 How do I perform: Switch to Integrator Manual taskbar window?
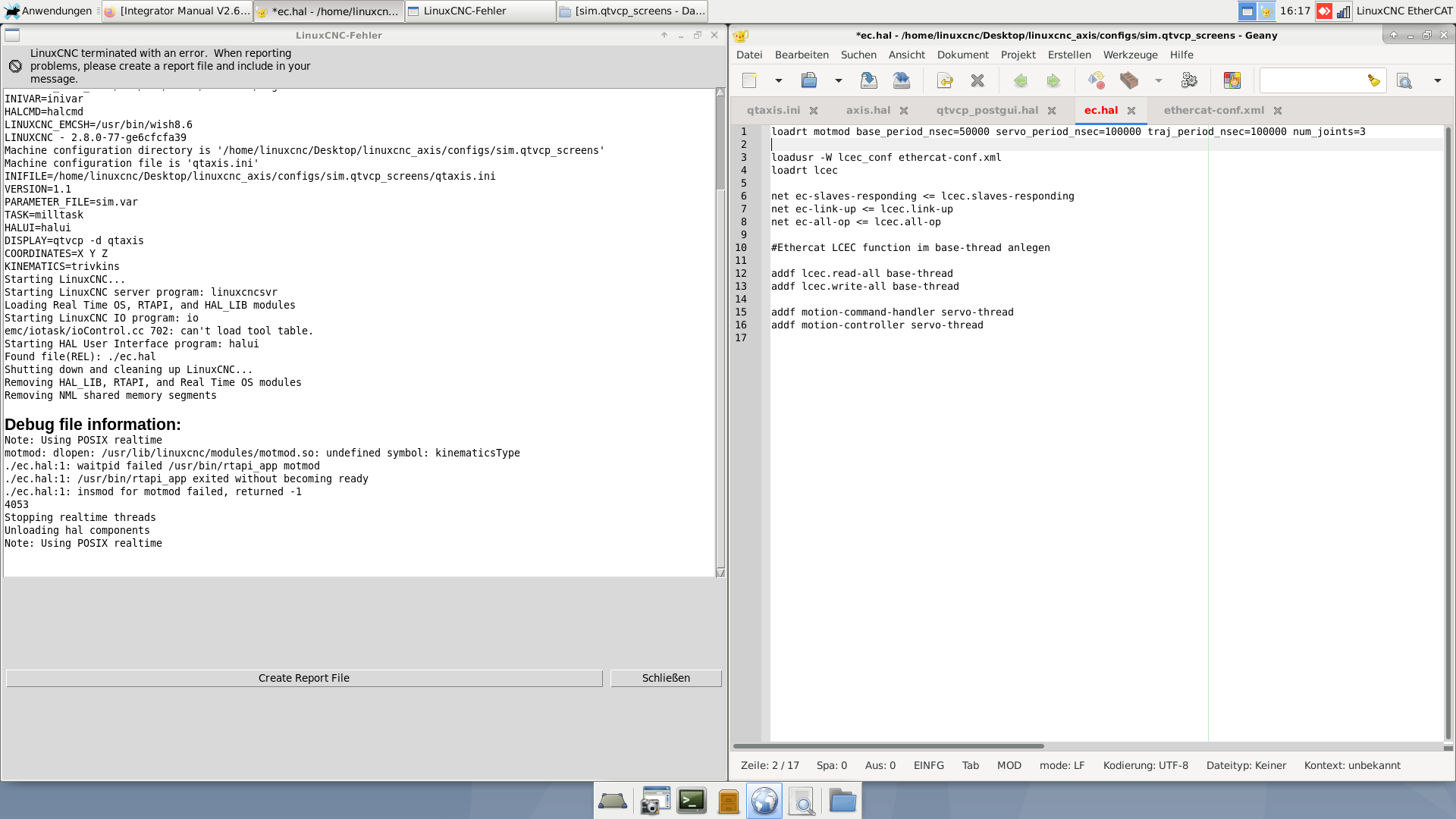pyautogui.click(x=177, y=11)
